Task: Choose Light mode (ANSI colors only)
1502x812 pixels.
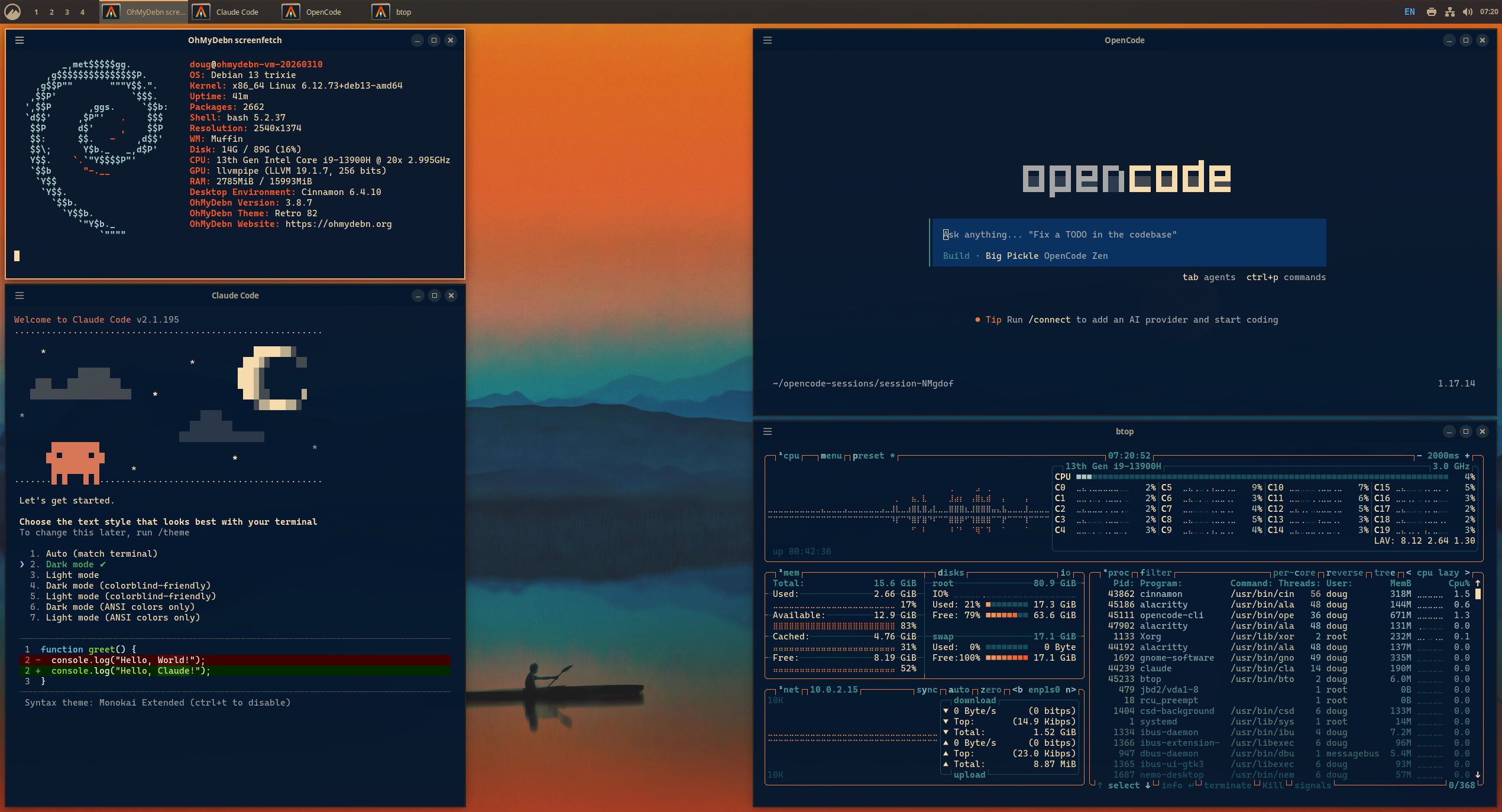Action: (x=115, y=618)
